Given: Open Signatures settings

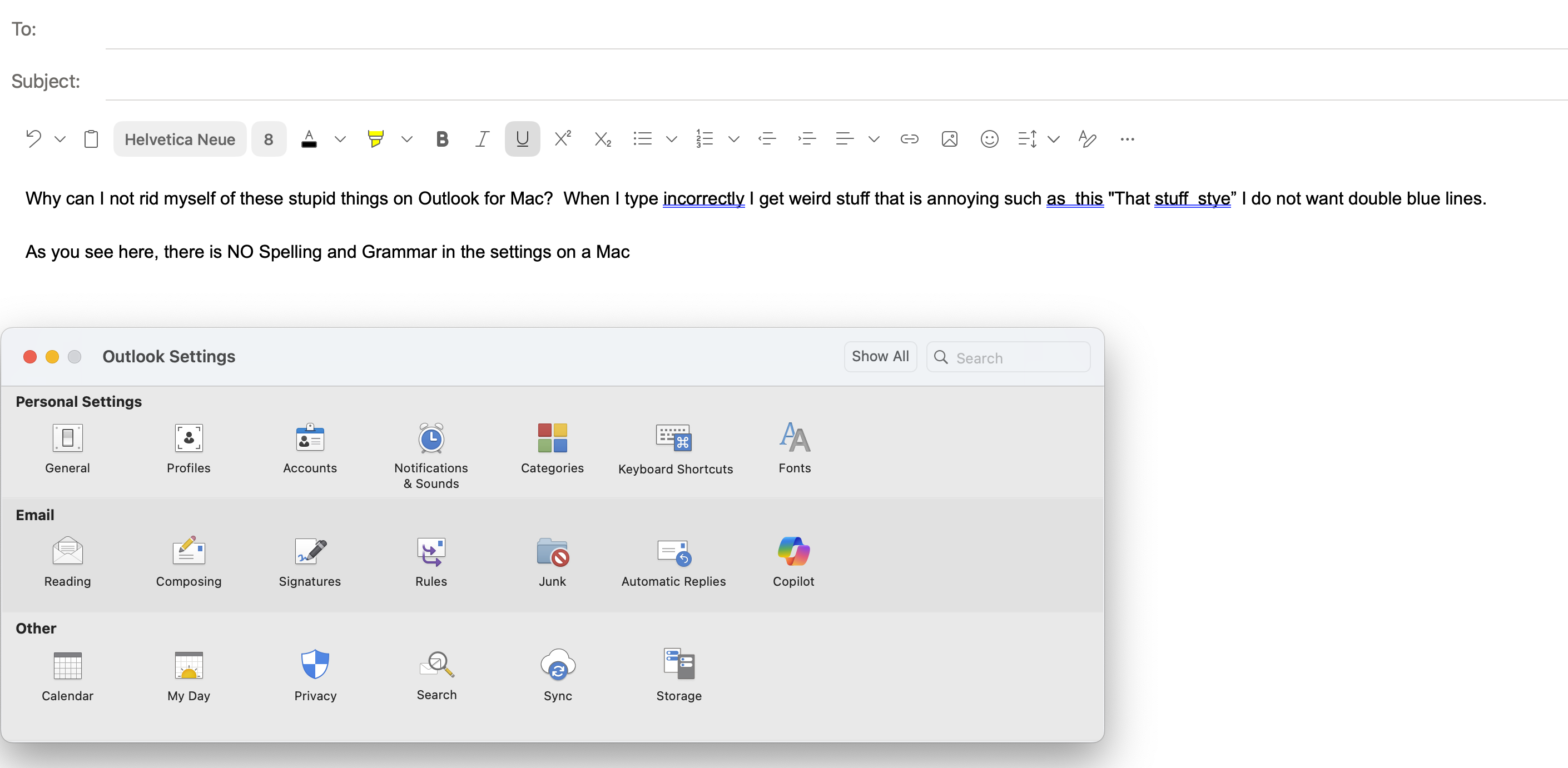Looking at the screenshot, I should [x=310, y=561].
